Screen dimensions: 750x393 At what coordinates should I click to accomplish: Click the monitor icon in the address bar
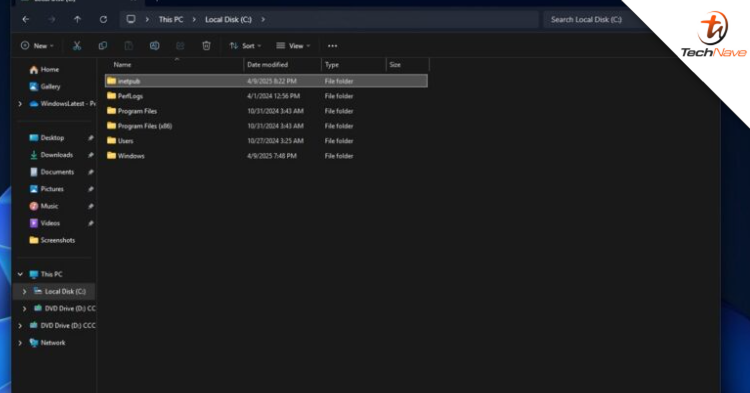[x=131, y=19]
